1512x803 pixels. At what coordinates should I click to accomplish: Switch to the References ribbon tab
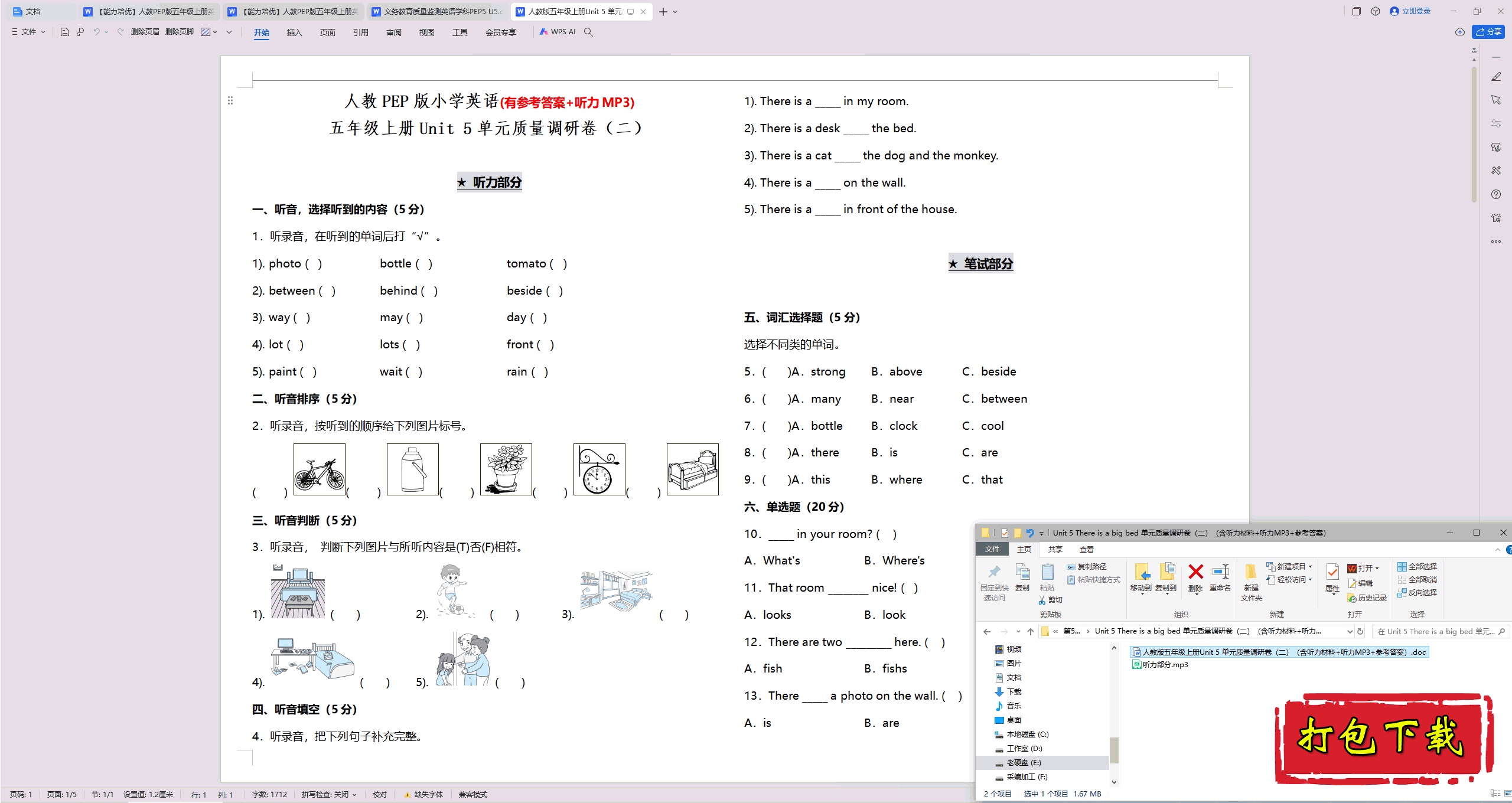(x=361, y=32)
